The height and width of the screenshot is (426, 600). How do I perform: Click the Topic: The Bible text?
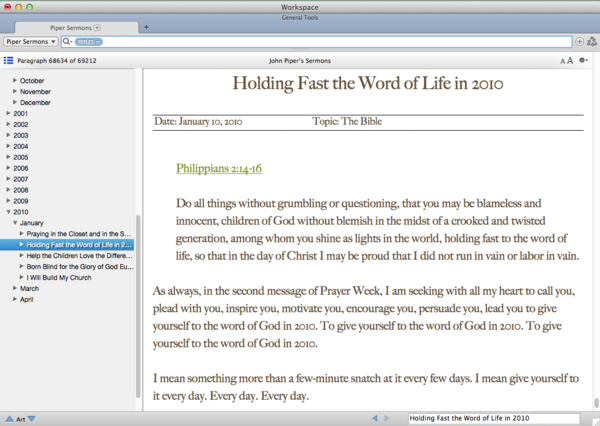[x=347, y=121]
